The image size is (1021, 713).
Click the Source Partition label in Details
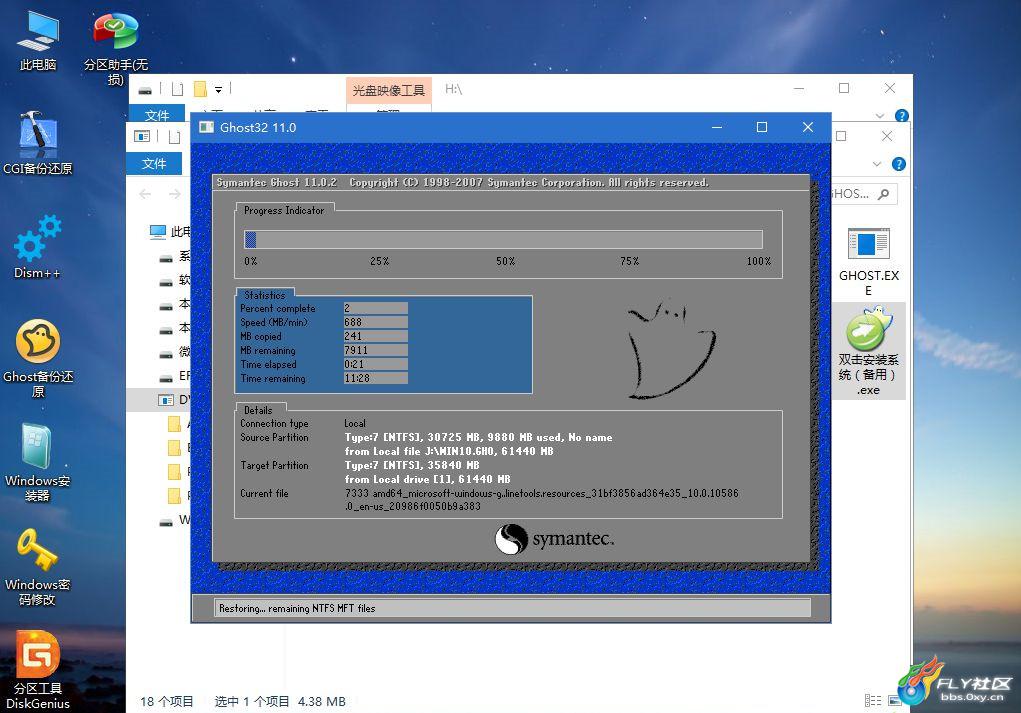point(274,438)
